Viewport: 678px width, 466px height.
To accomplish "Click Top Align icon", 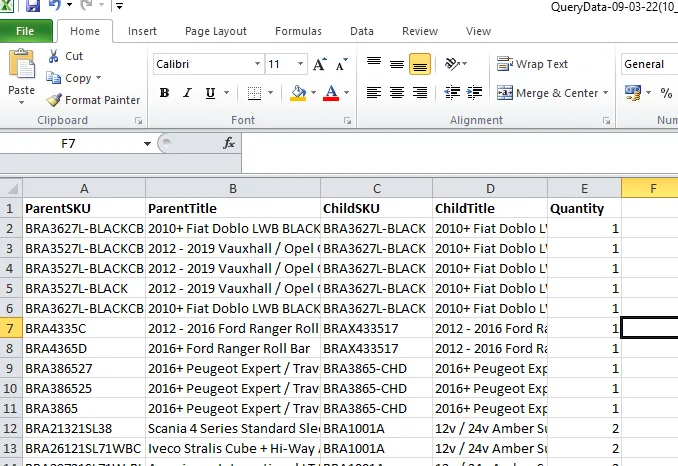I will click(374, 64).
